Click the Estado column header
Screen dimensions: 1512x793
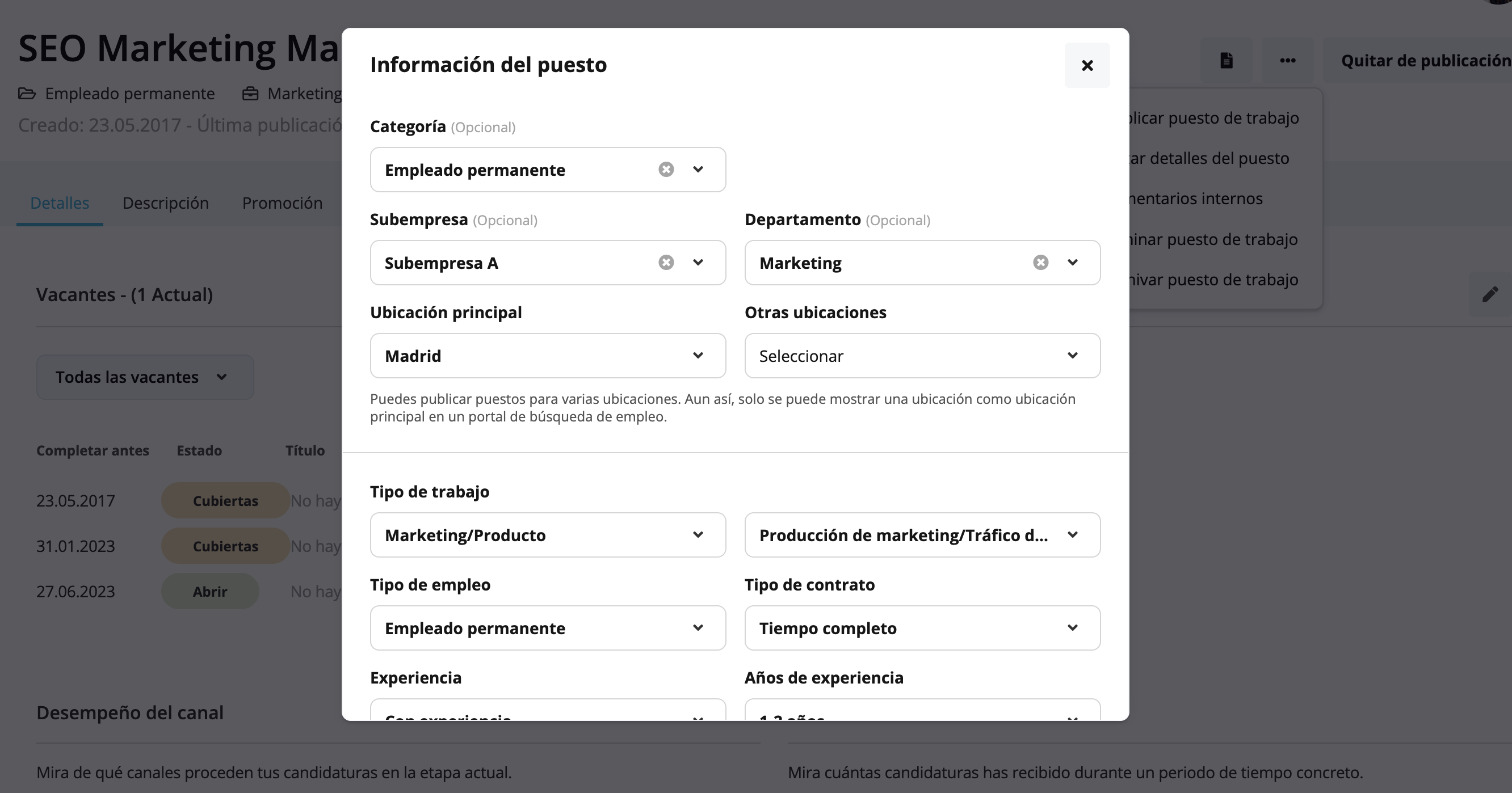click(x=199, y=450)
